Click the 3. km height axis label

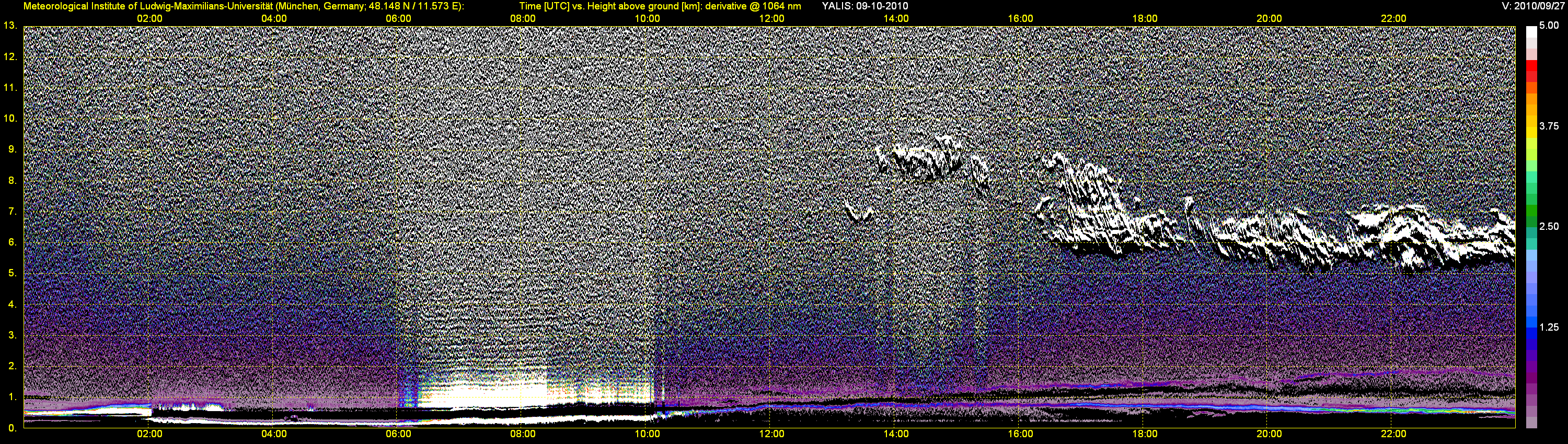pyautogui.click(x=12, y=335)
